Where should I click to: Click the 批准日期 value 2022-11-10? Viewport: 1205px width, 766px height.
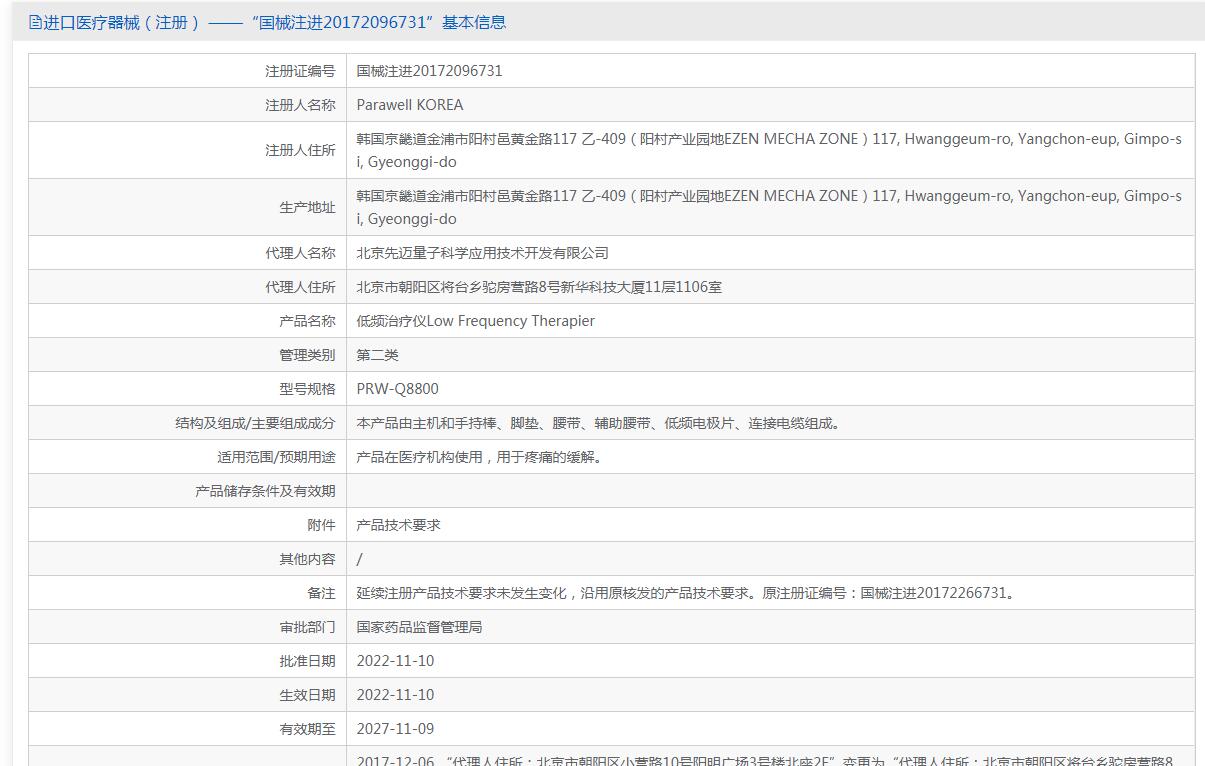click(395, 661)
